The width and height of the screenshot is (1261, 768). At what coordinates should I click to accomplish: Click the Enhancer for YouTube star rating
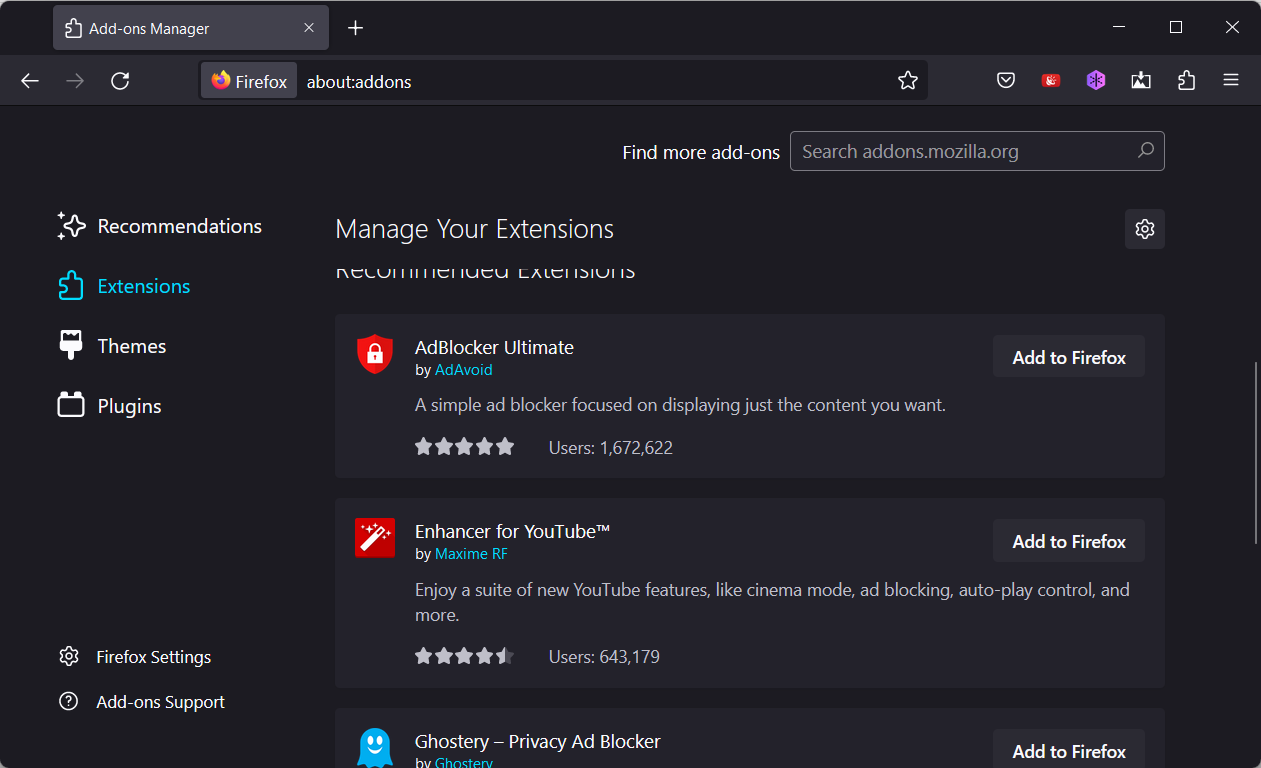tap(464, 656)
